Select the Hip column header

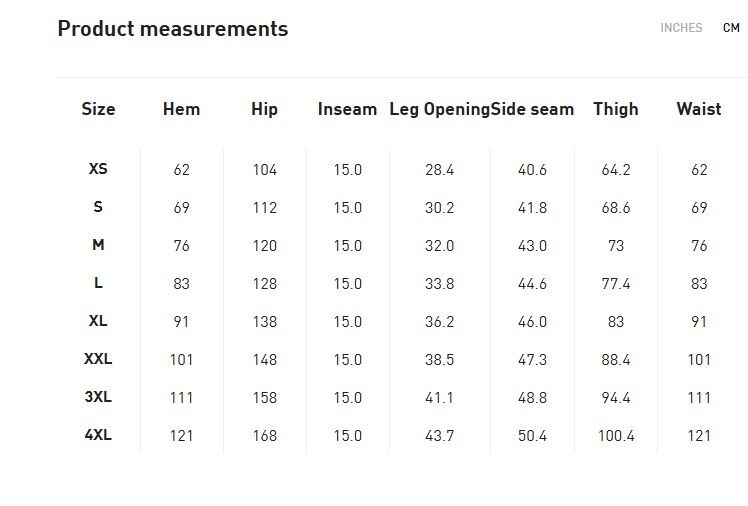click(x=264, y=110)
